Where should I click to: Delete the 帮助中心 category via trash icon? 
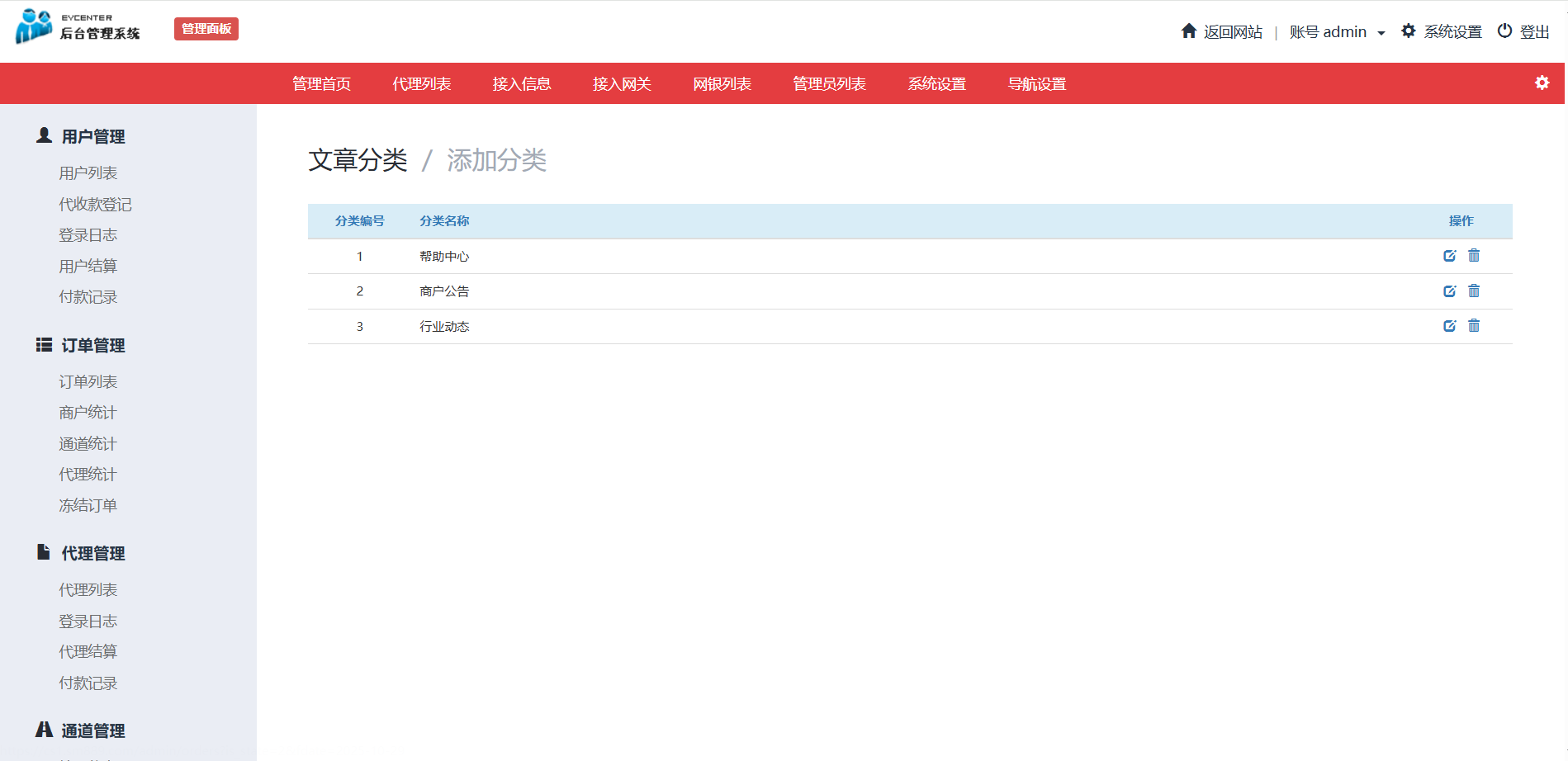1474,256
